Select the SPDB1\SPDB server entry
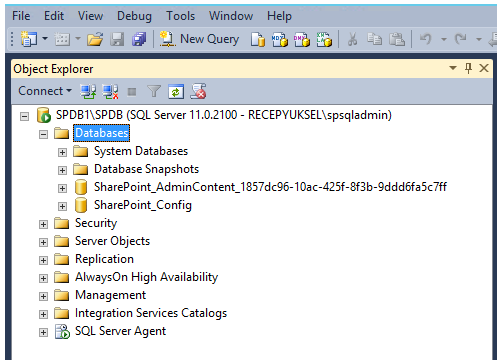The image size is (504, 360). tap(223, 115)
